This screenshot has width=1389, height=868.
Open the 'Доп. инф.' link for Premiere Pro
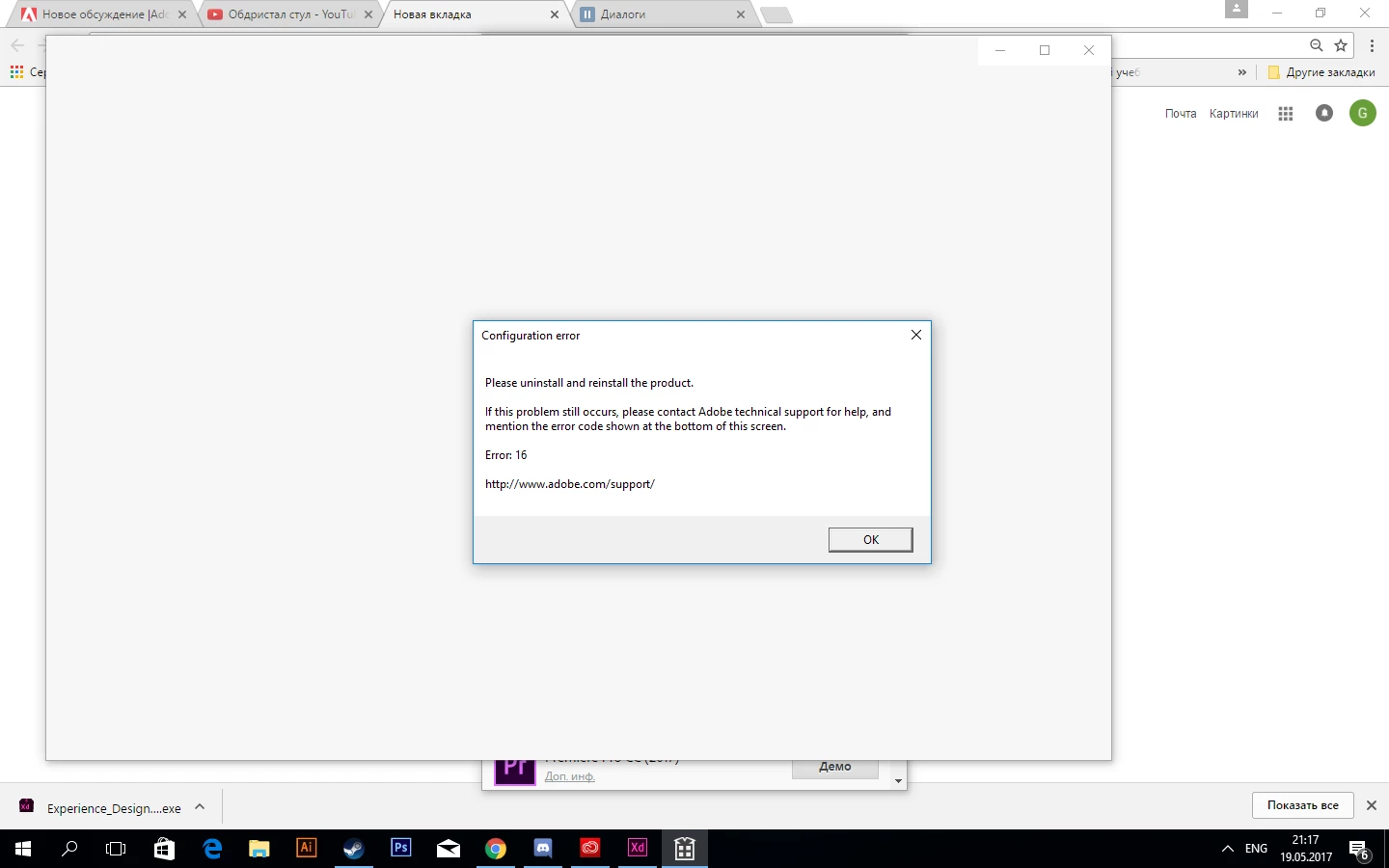click(x=569, y=776)
